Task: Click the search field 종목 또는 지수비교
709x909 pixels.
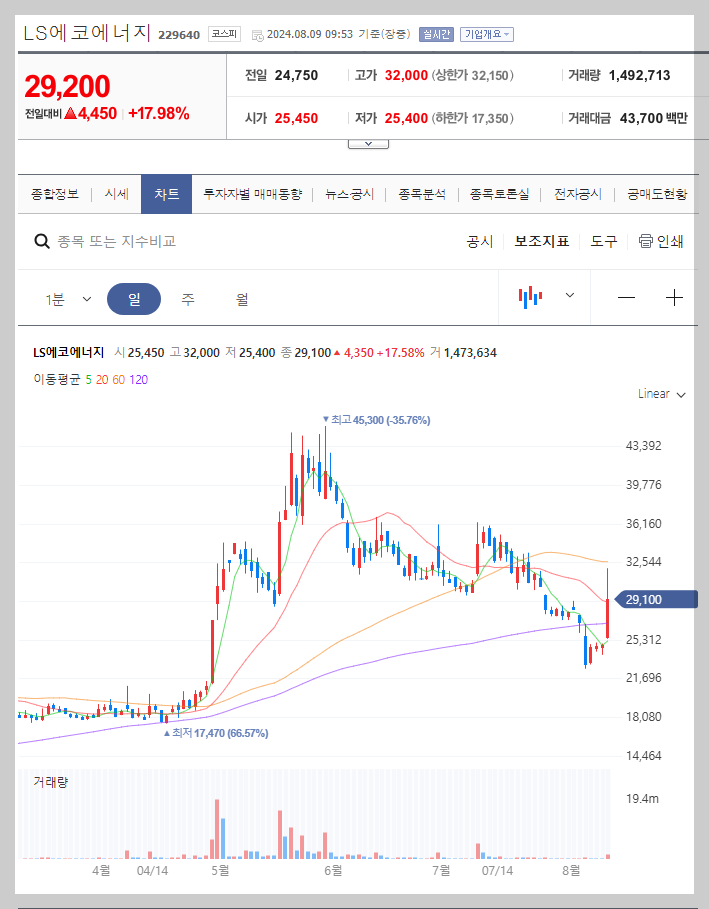Action: pos(117,241)
